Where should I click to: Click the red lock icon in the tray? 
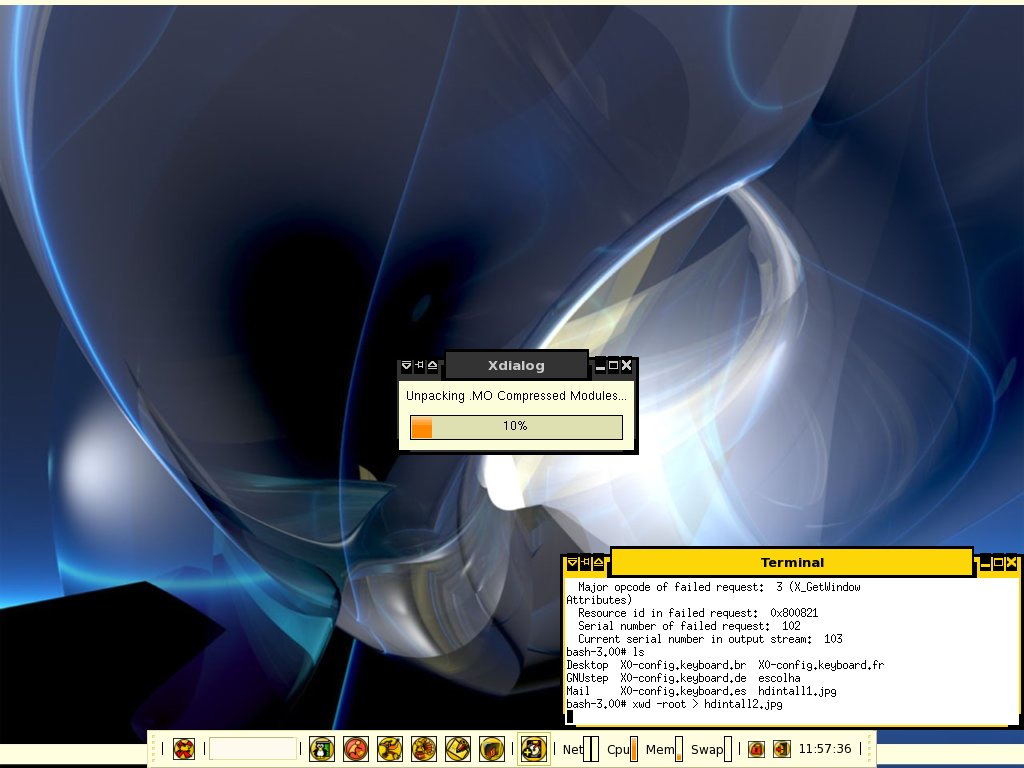pos(756,748)
